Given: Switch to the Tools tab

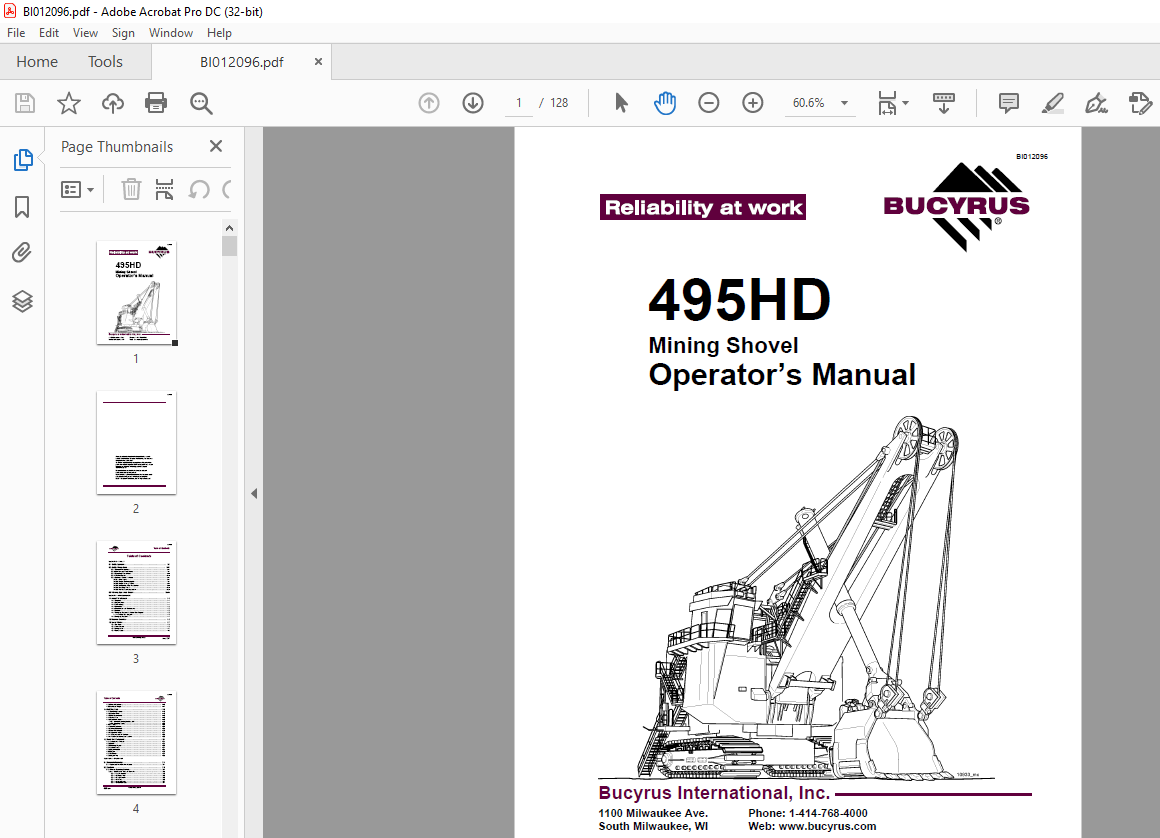Looking at the screenshot, I should pos(105,62).
